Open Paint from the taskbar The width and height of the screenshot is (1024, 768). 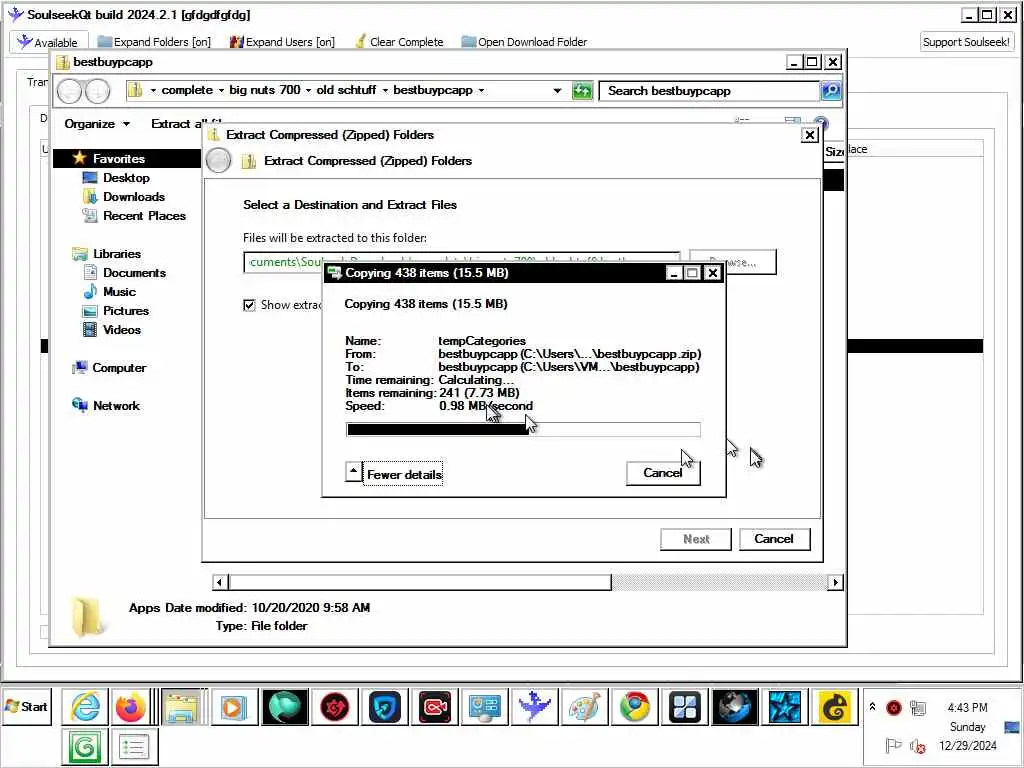point(584,707)
